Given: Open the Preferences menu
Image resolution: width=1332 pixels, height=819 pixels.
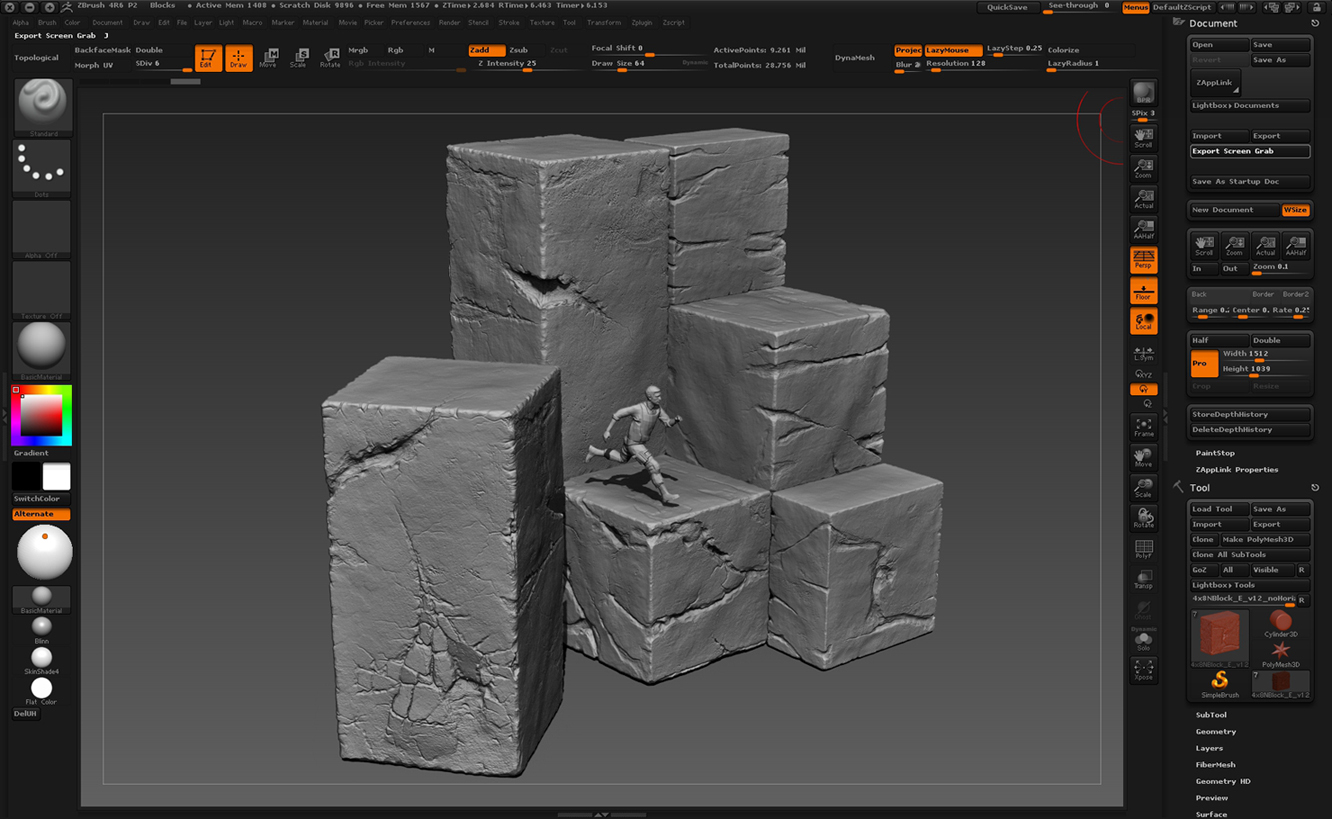Looking at the screenshot, I should [410, 22].
